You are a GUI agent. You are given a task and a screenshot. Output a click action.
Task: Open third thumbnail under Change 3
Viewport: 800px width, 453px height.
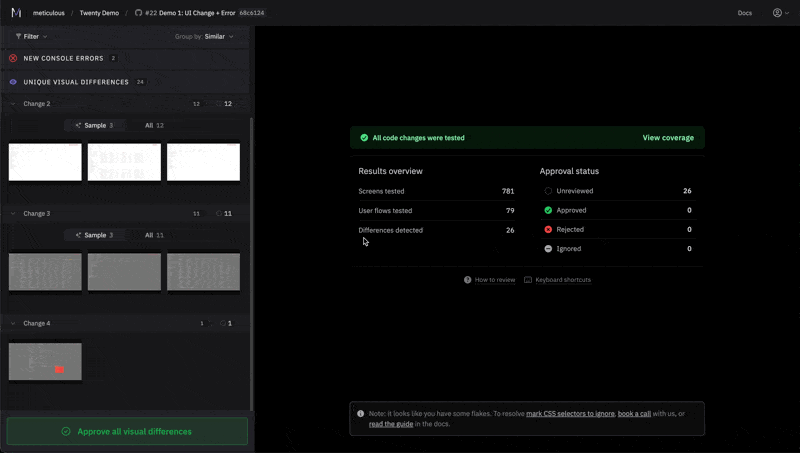[x=203, y=272]
